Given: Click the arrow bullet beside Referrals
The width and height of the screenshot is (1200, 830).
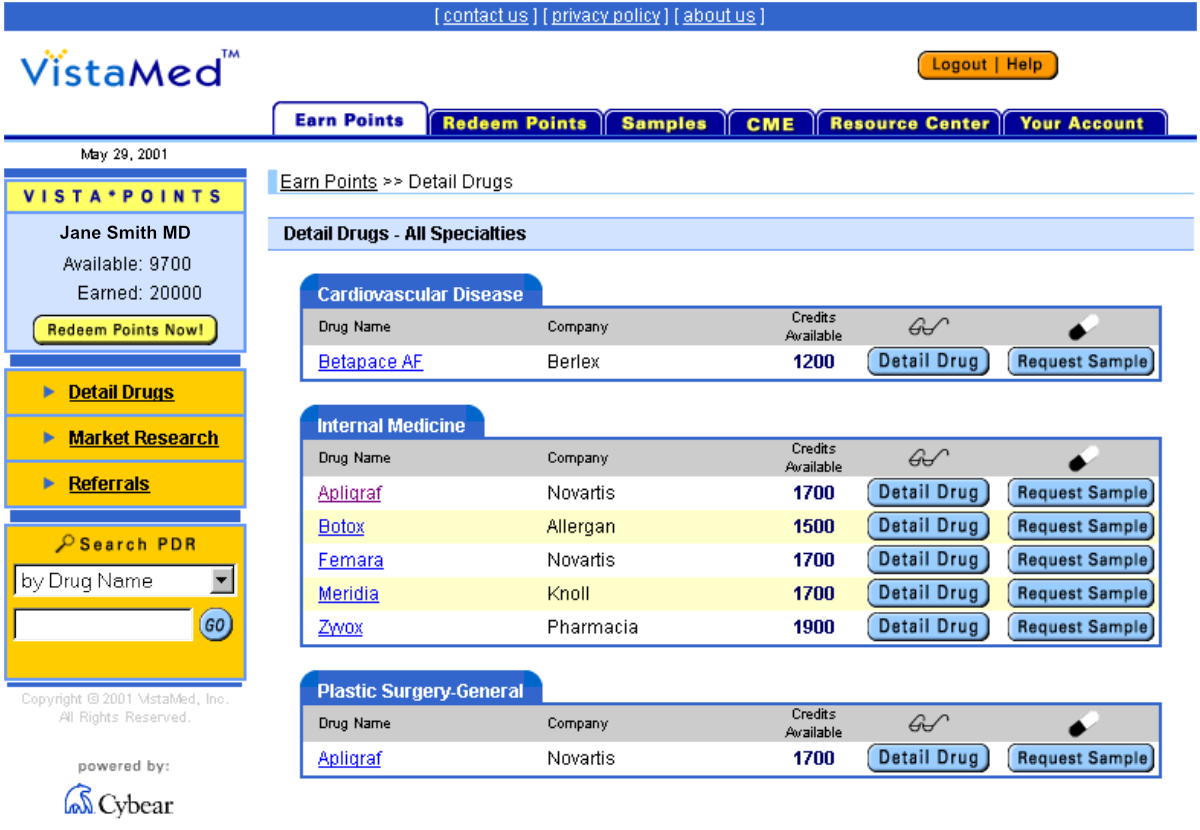Looking at the screenshot, I should point(49,484).
